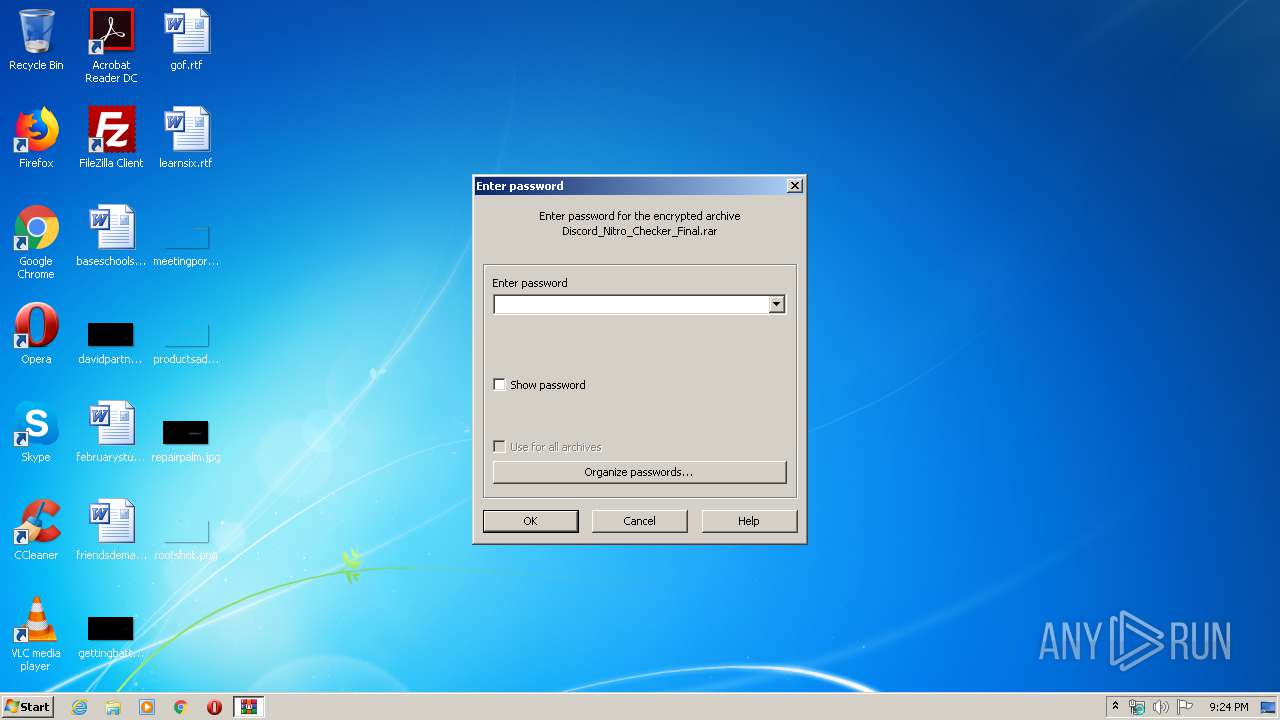The height and width of the screenshot is (720, 1280).
Task: Open Action Center flag icon
Action: [x=1185, y=707]
